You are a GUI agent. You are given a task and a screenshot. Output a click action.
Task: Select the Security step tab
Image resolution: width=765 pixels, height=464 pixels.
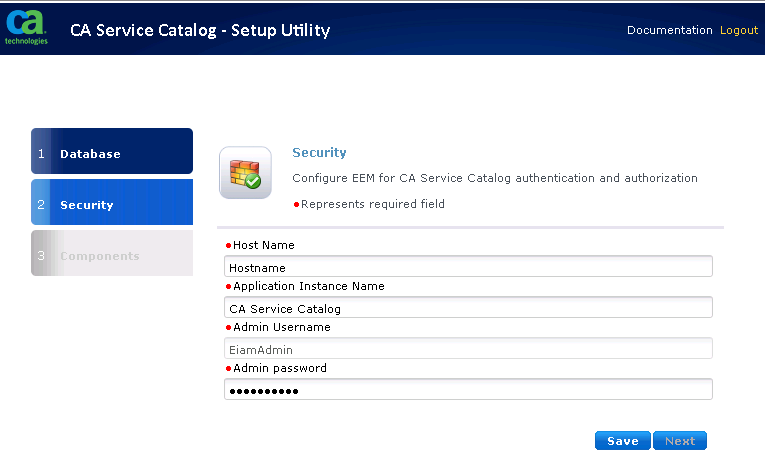click(x=112, y=205)
